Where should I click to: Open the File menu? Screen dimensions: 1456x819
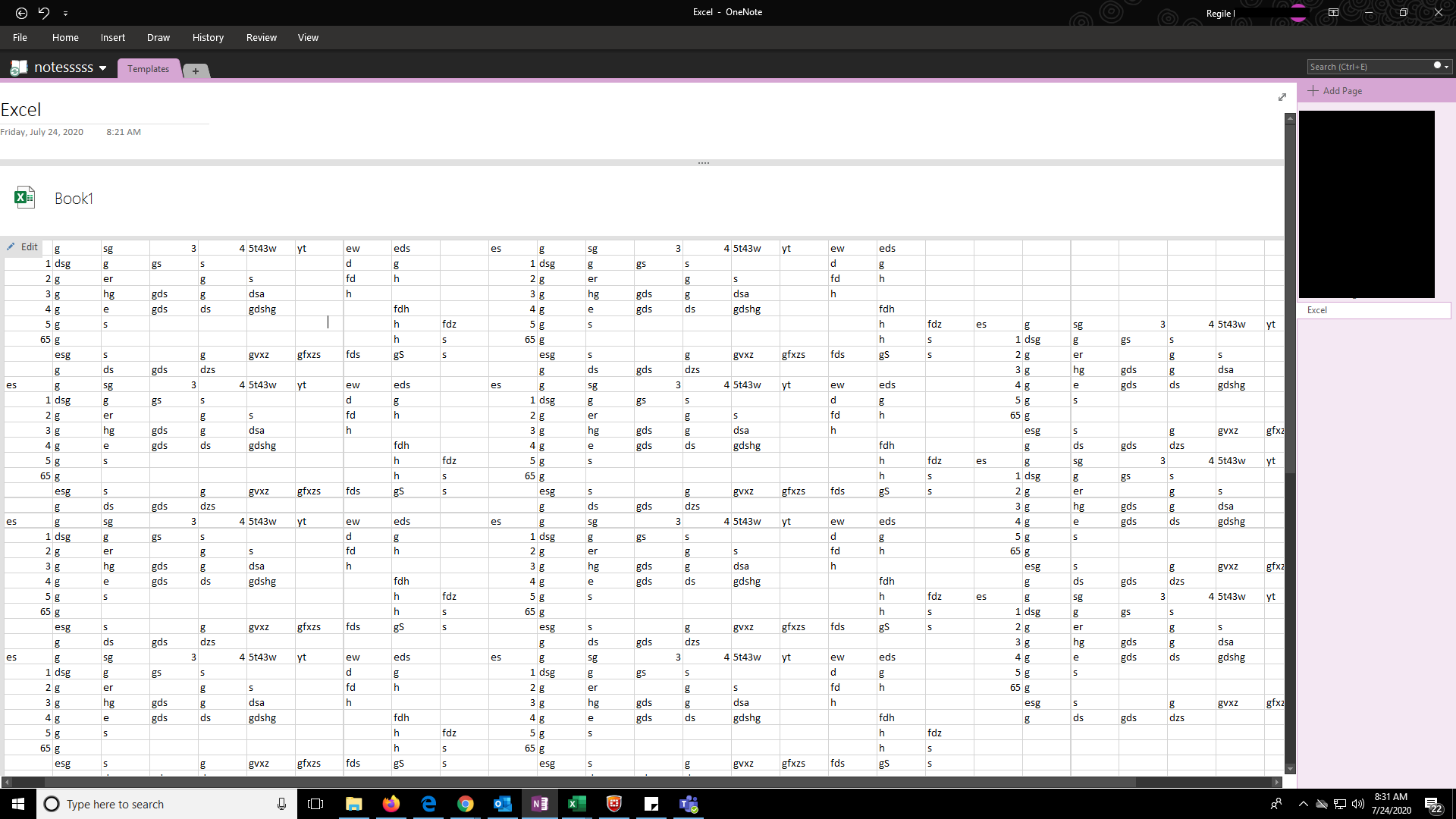click(20, 37)
